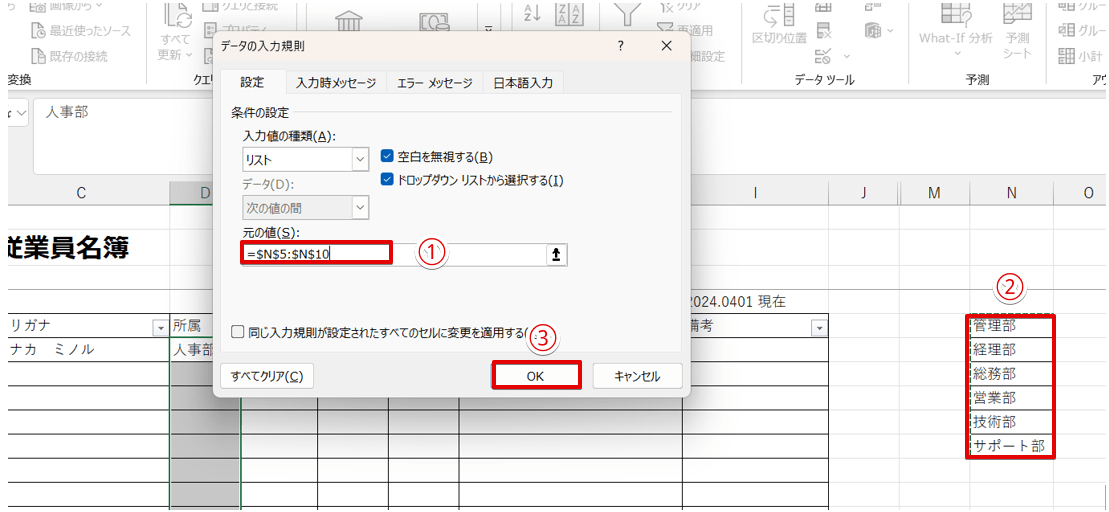Screen dimensions: 1109x512
Task: Click the filter funnel icon
Action: (627, 14)
